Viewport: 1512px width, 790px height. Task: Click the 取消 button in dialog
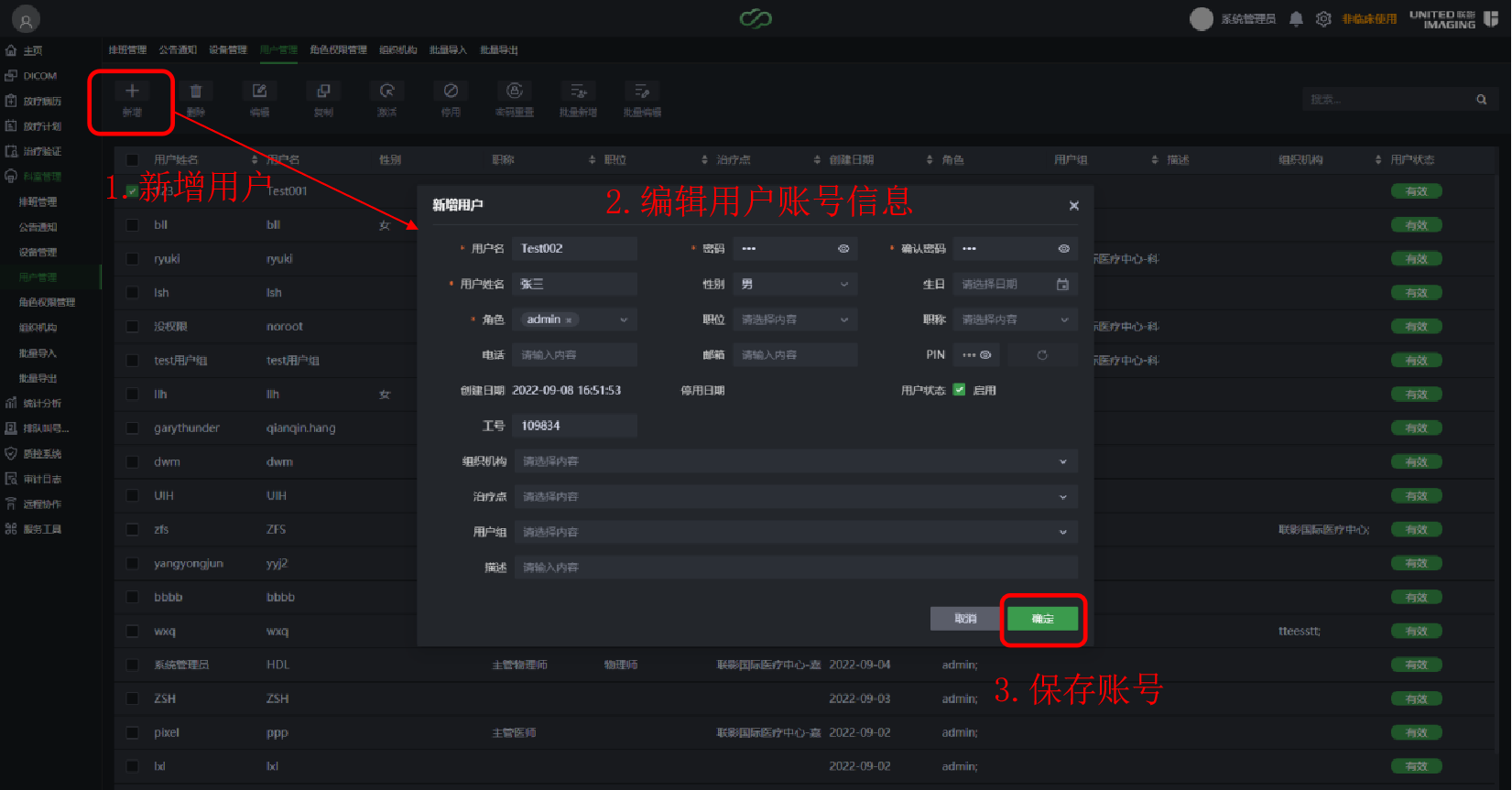tap(965, 619)
